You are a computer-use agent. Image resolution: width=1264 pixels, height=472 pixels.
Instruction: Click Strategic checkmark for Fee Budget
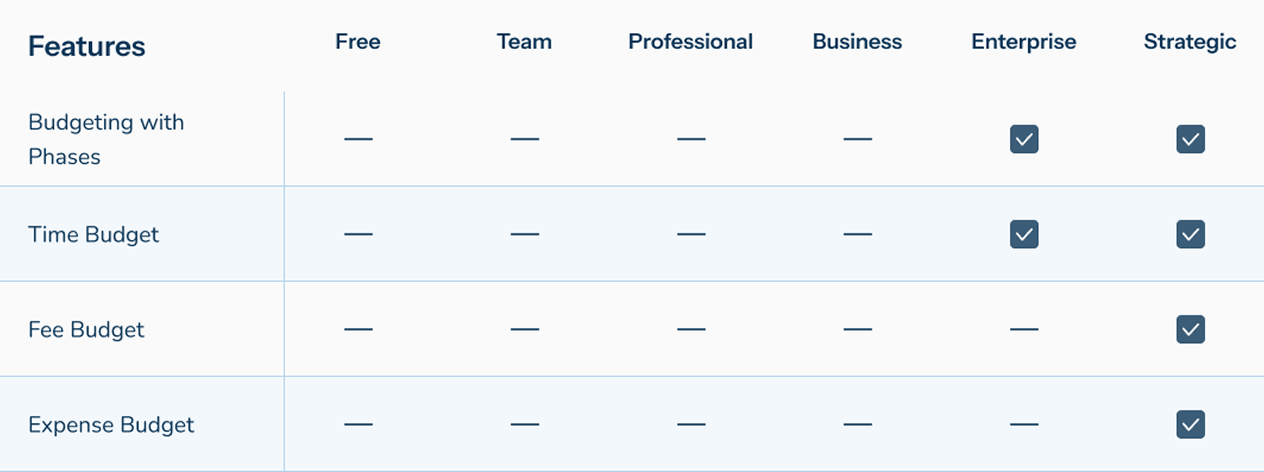1190,329
